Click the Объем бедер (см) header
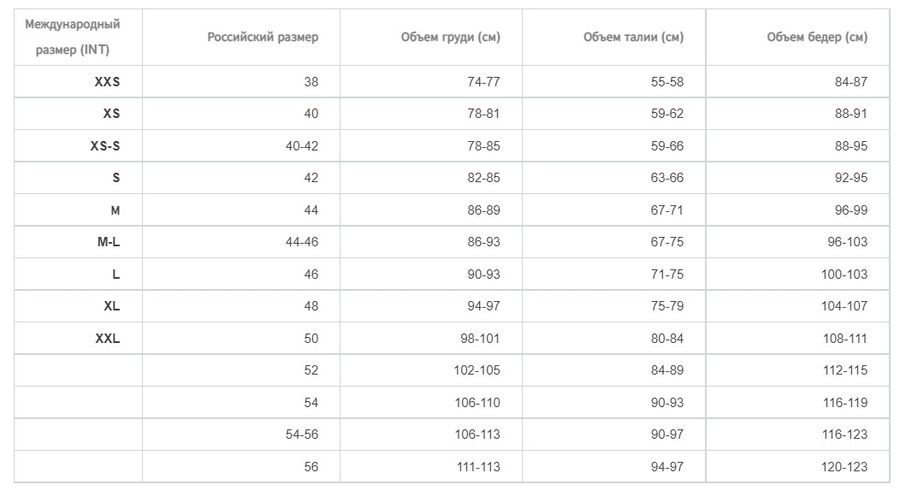This screenshot has width=900, height=490. 817,37
